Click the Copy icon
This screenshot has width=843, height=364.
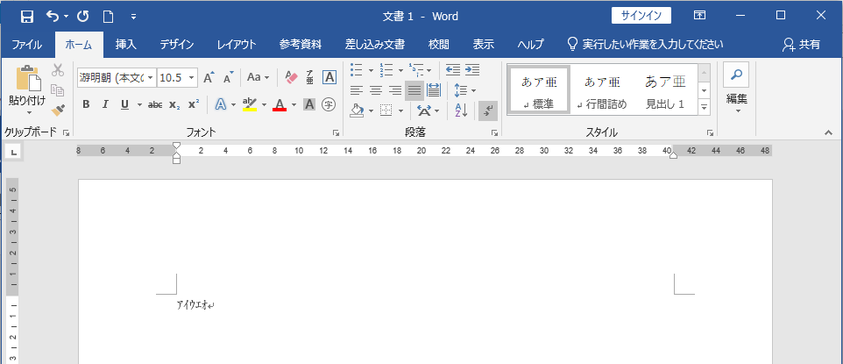58,90
